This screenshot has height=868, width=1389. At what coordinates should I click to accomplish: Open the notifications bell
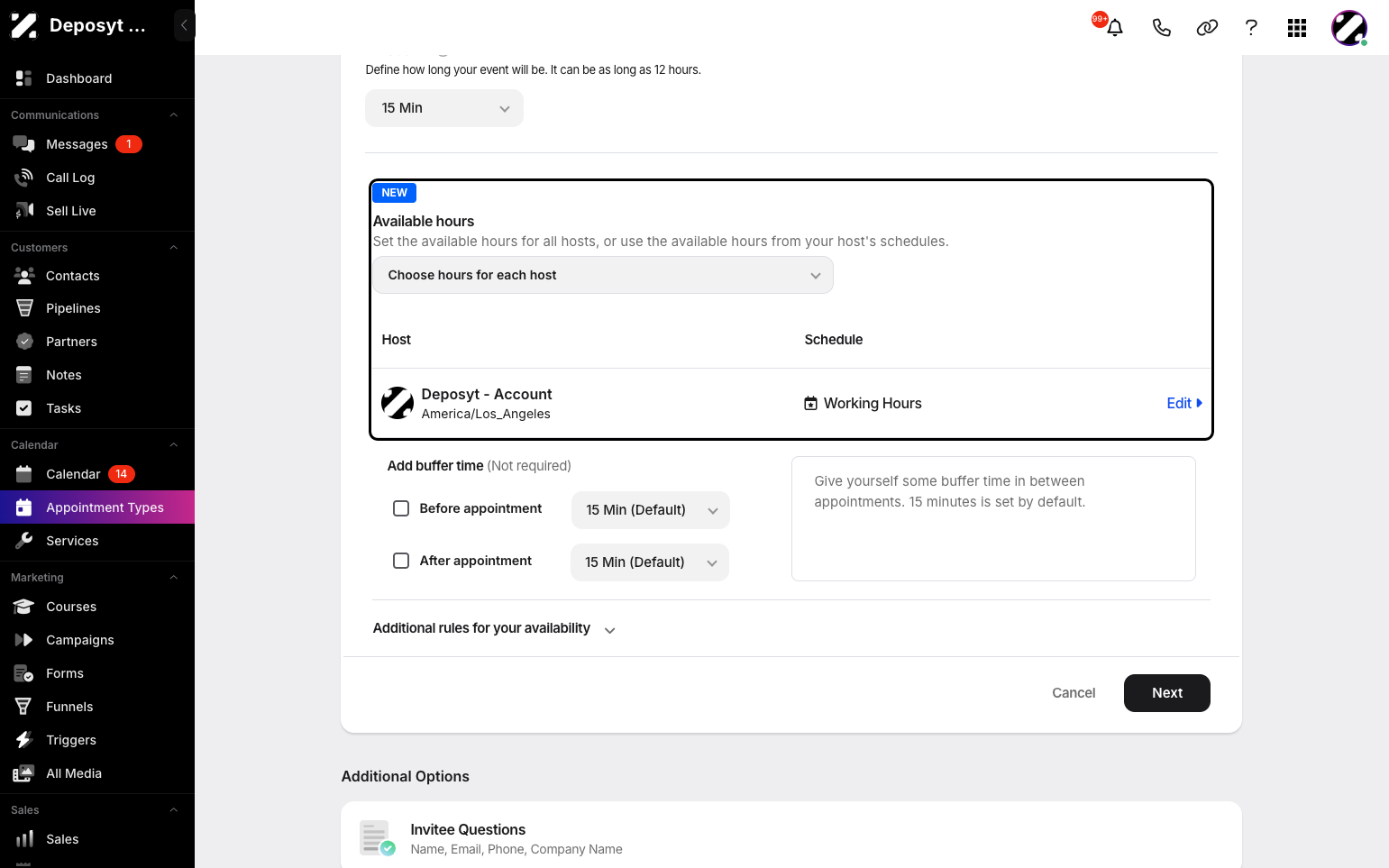pos(1115,27)
